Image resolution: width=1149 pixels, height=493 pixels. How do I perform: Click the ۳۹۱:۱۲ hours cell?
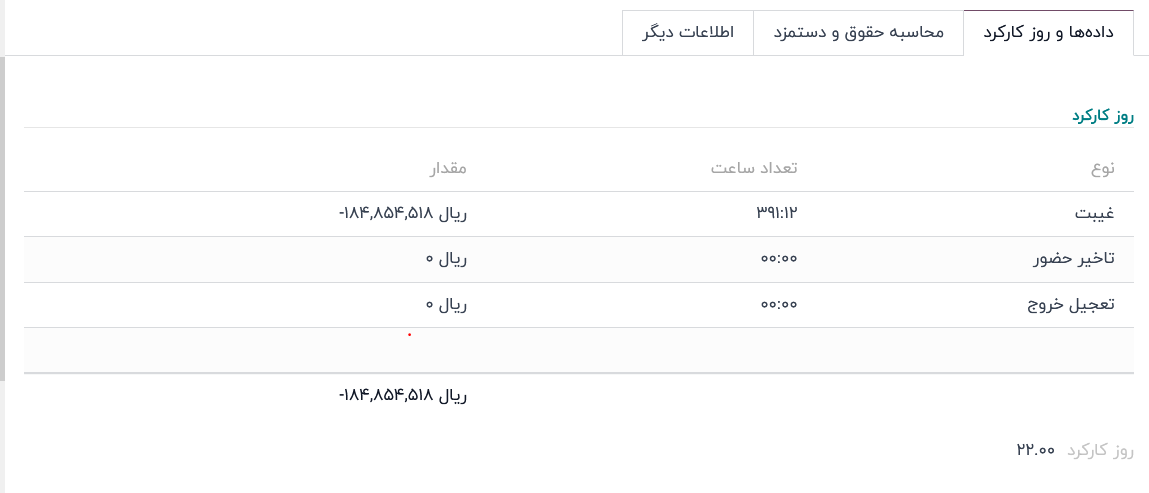click(777, 213)
